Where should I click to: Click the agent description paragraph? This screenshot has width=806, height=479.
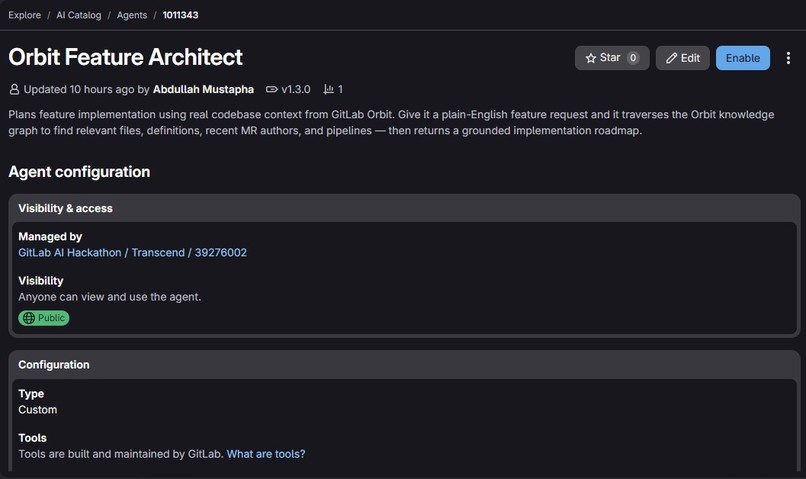(391, 122)
